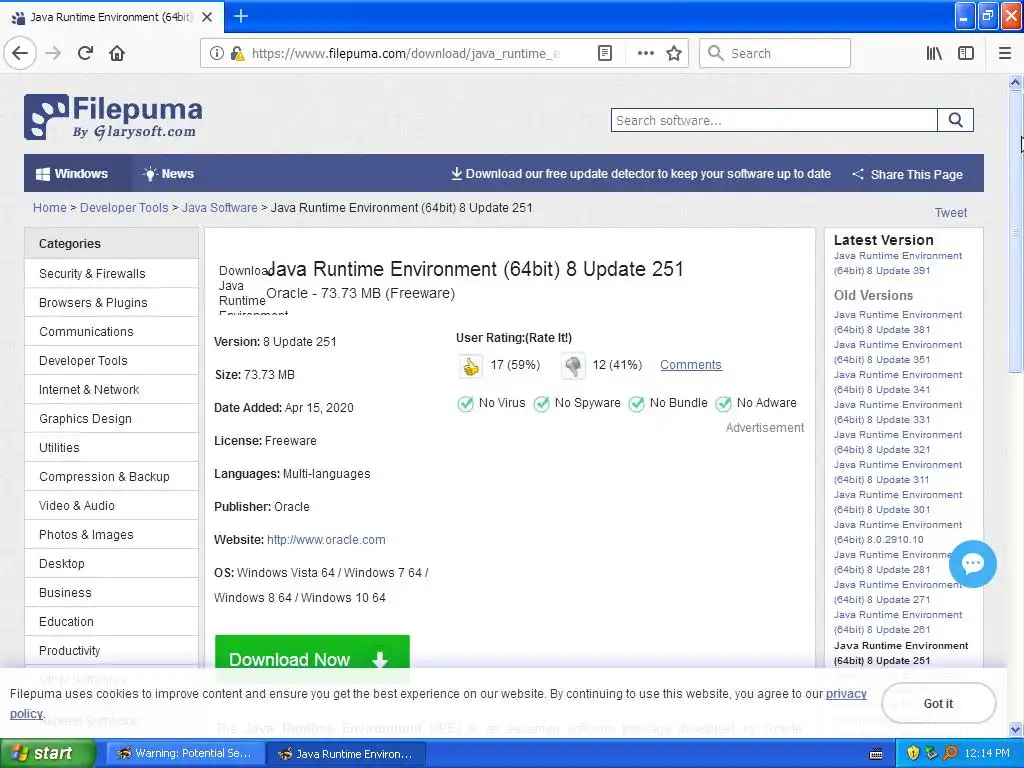The height and width of the screenshot is (768, 1024).
Task: Show site information icon in address bar
Action: pos(216,54)
